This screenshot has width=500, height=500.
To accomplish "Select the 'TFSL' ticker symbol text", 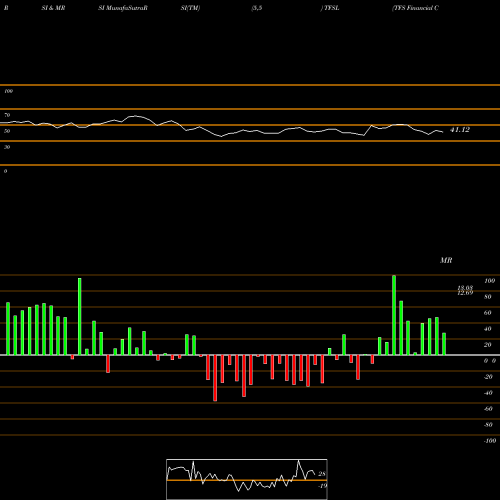I will [331, 8].
